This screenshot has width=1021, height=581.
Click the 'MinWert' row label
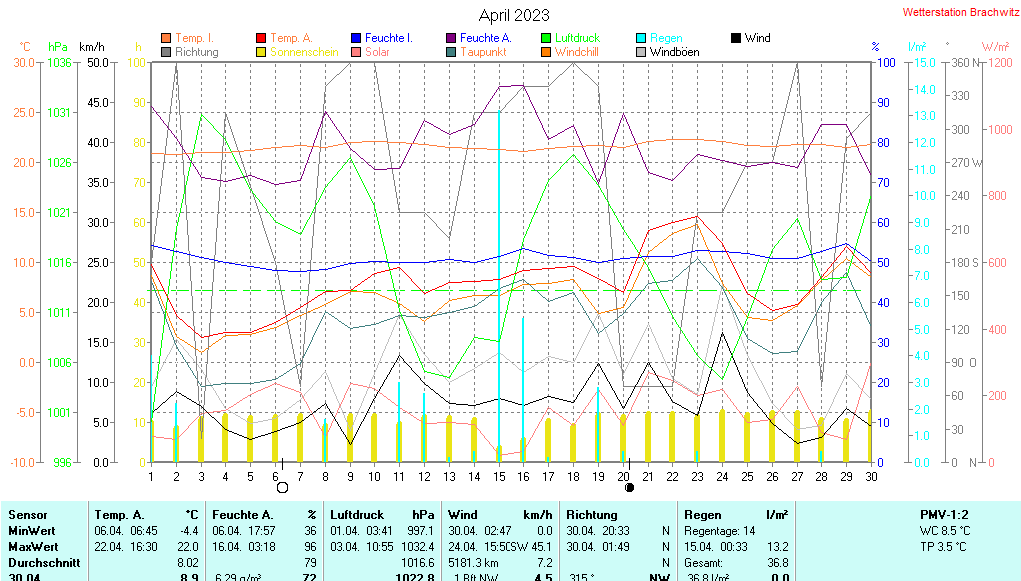pos(32,531)
